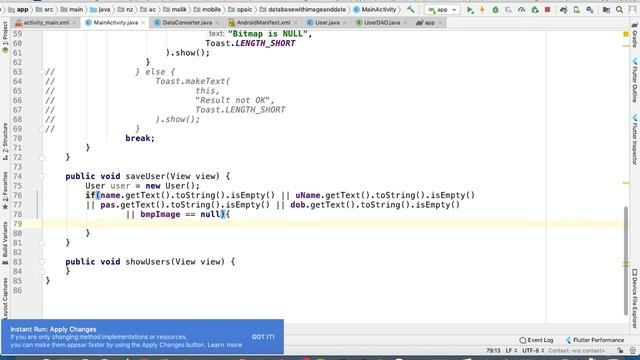Open the Flutter Performance panel

595,340
